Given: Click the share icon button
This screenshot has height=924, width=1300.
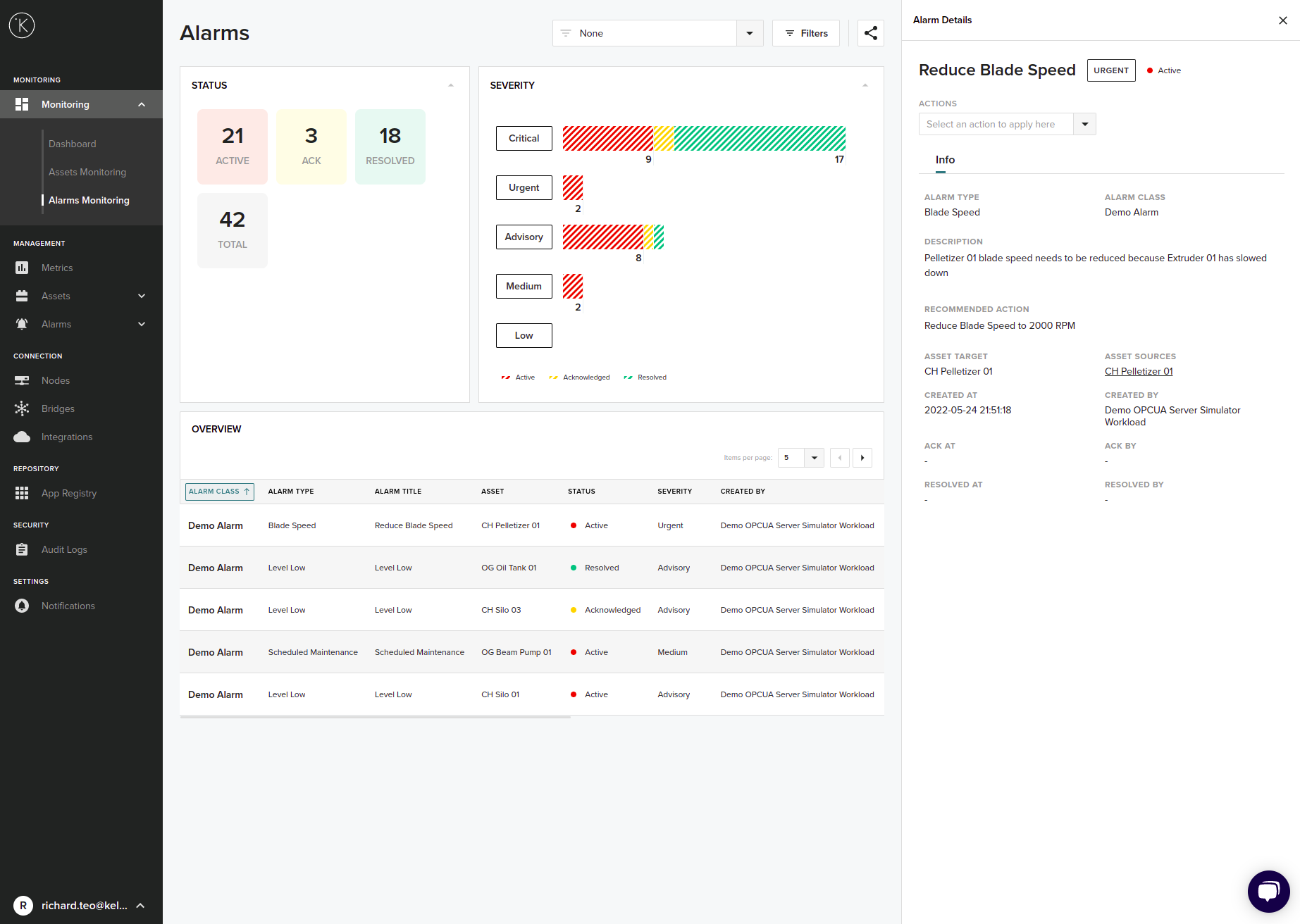Looking at the screenshot, I should tap(870, 33).
